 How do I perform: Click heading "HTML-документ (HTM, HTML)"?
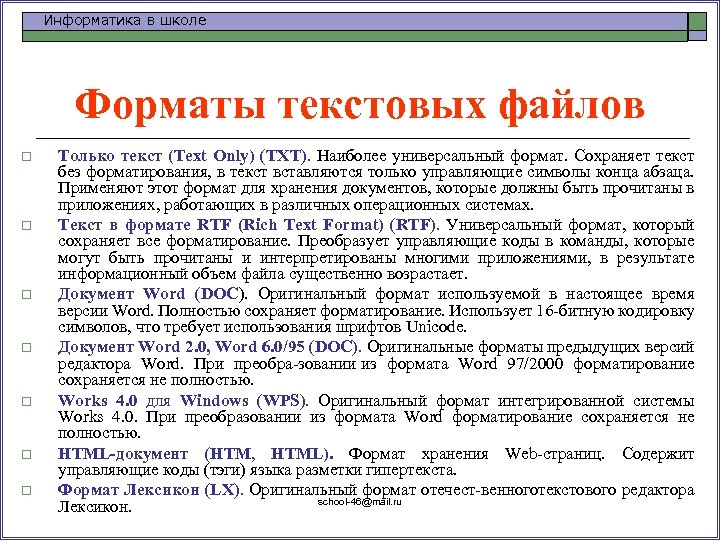coord(194,454)
